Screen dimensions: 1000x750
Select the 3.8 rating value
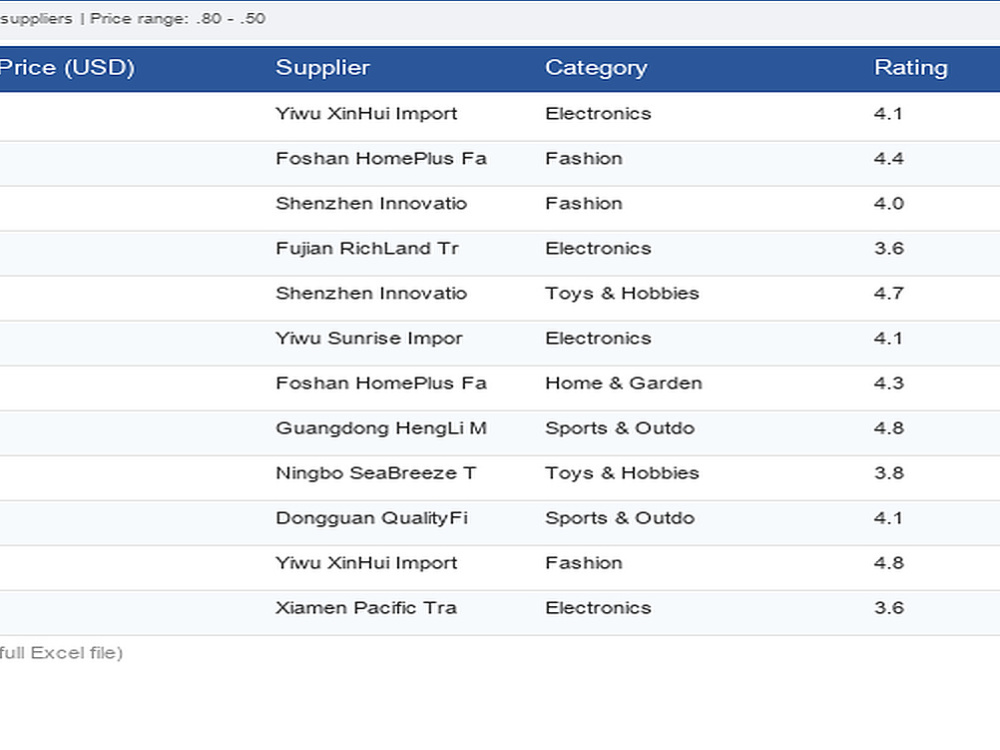[889, 473]
